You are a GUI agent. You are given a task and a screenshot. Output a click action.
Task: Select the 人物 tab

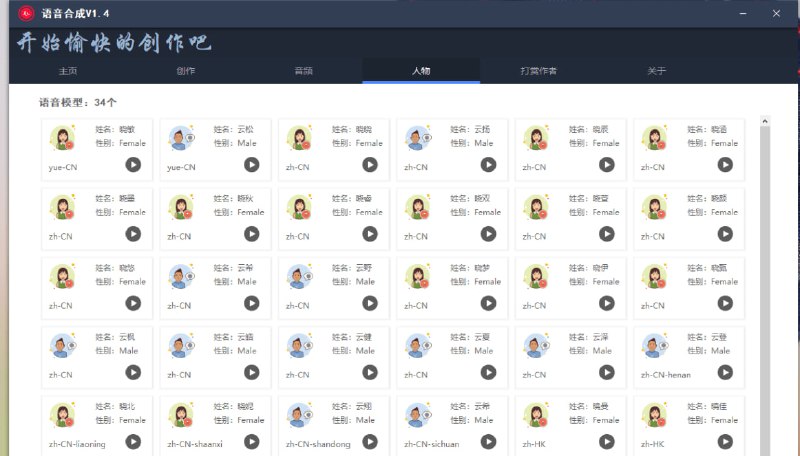421,71
